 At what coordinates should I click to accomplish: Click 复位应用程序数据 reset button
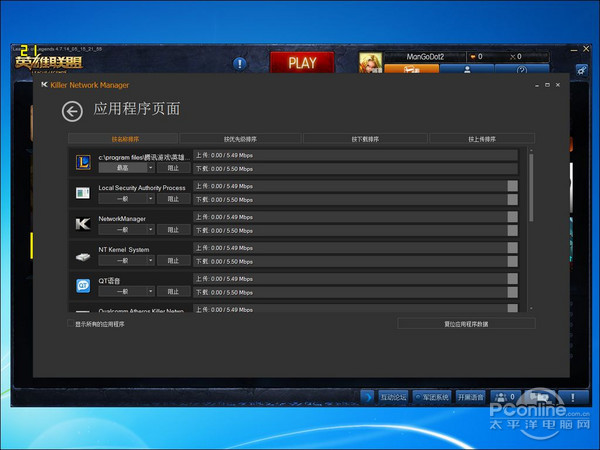pyautogui.click(x=466, y=324)
